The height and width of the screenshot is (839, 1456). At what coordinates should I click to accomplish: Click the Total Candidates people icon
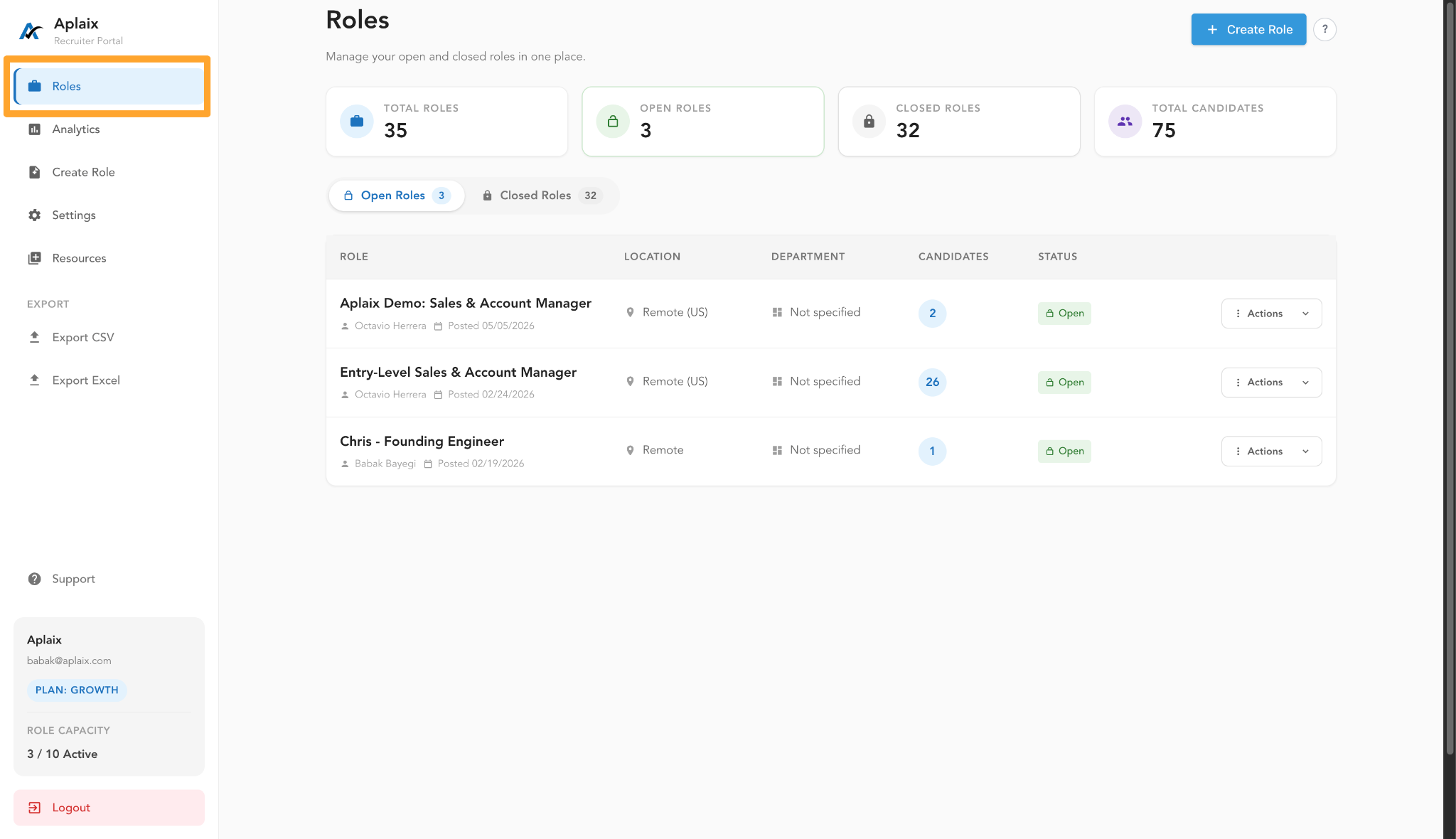click(1125, 122)
